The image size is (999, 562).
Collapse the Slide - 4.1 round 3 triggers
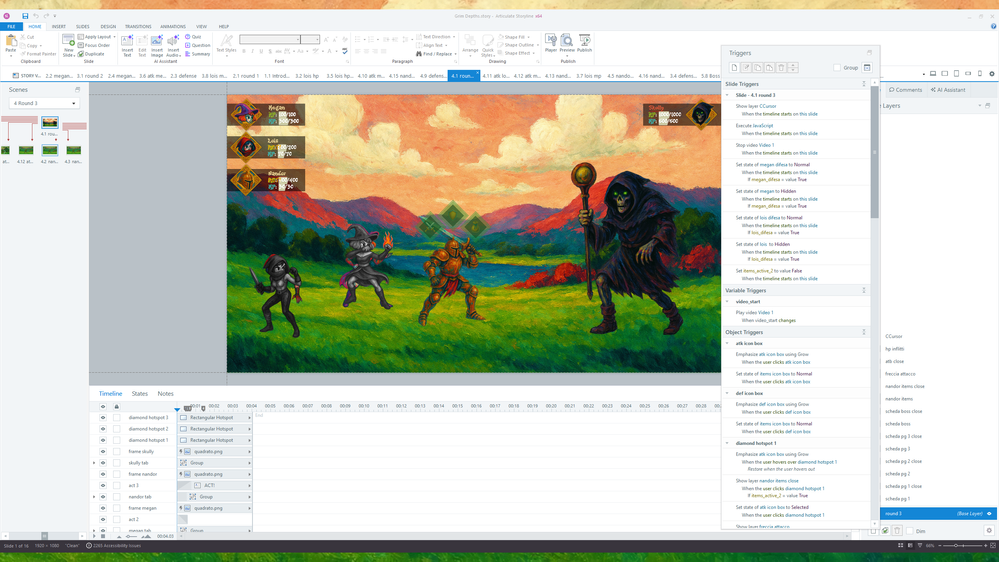728,95
